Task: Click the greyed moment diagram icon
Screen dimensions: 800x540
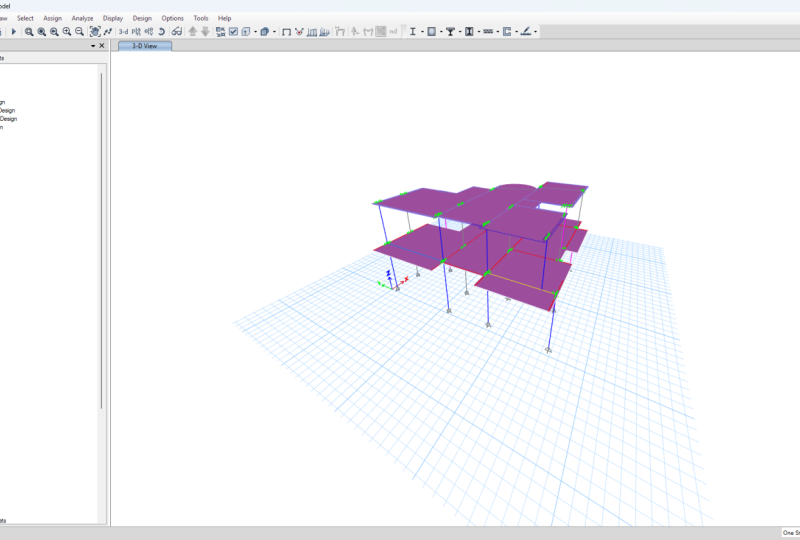Action: tap(368, 32)
